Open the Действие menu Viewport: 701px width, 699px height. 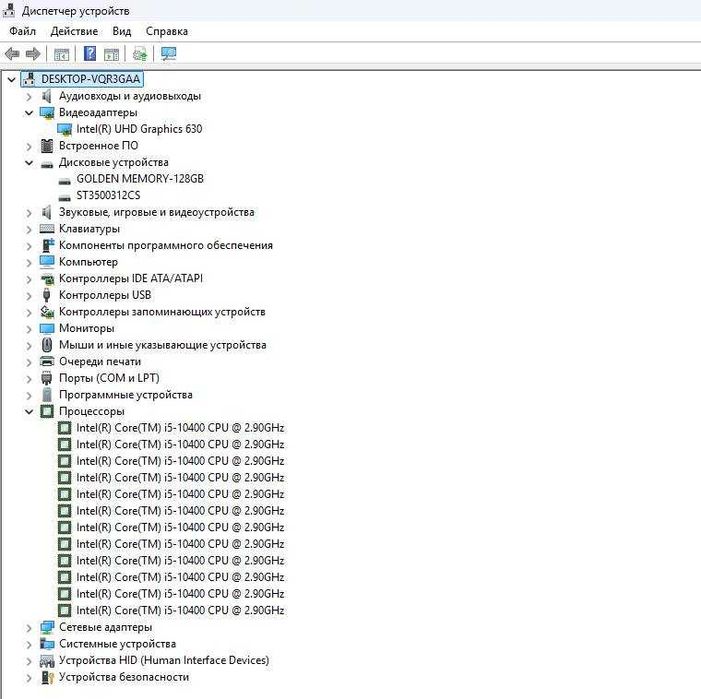[74, 31]
